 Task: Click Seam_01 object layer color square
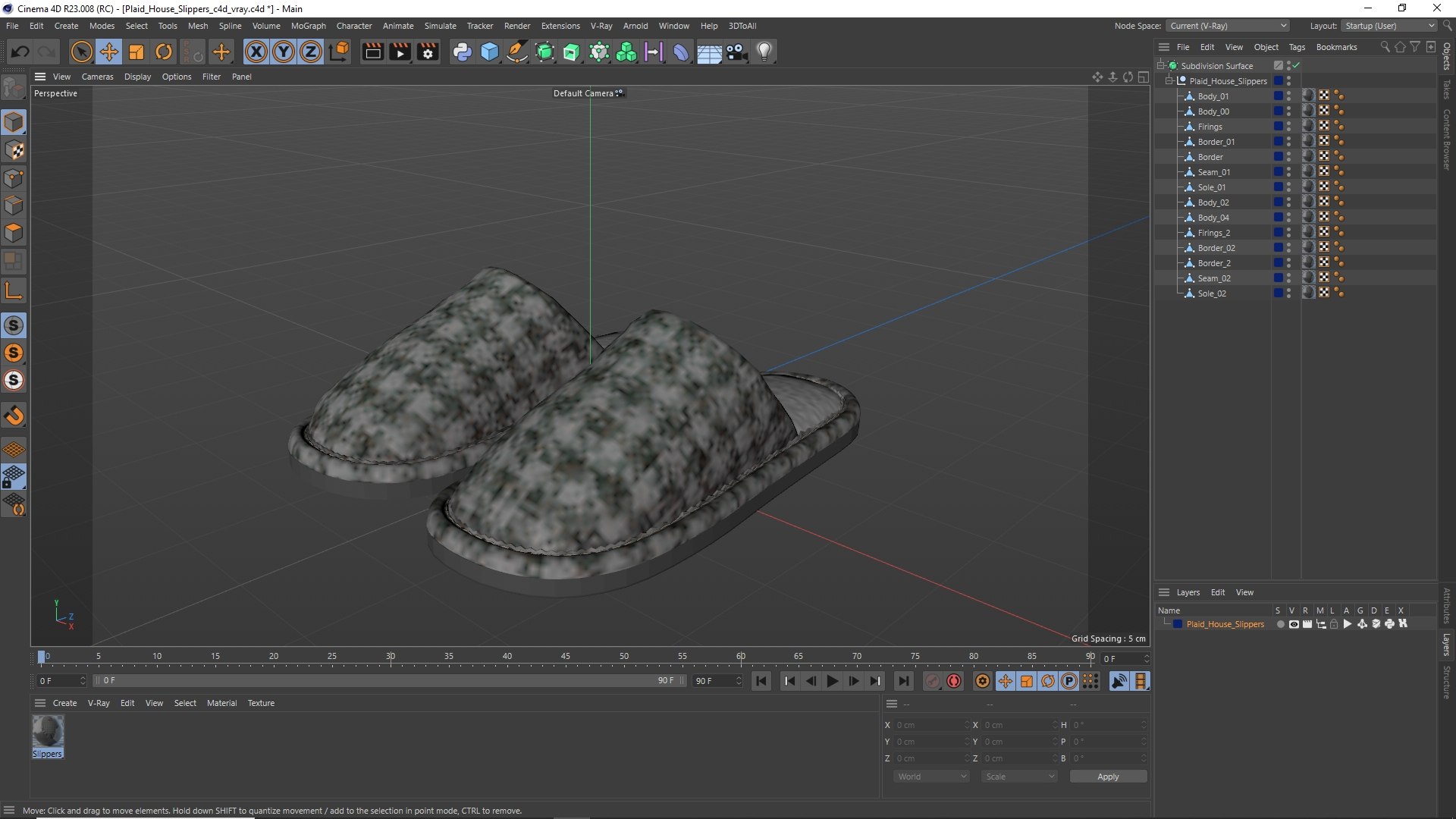pyautogui.click(x=1278, y=172)
